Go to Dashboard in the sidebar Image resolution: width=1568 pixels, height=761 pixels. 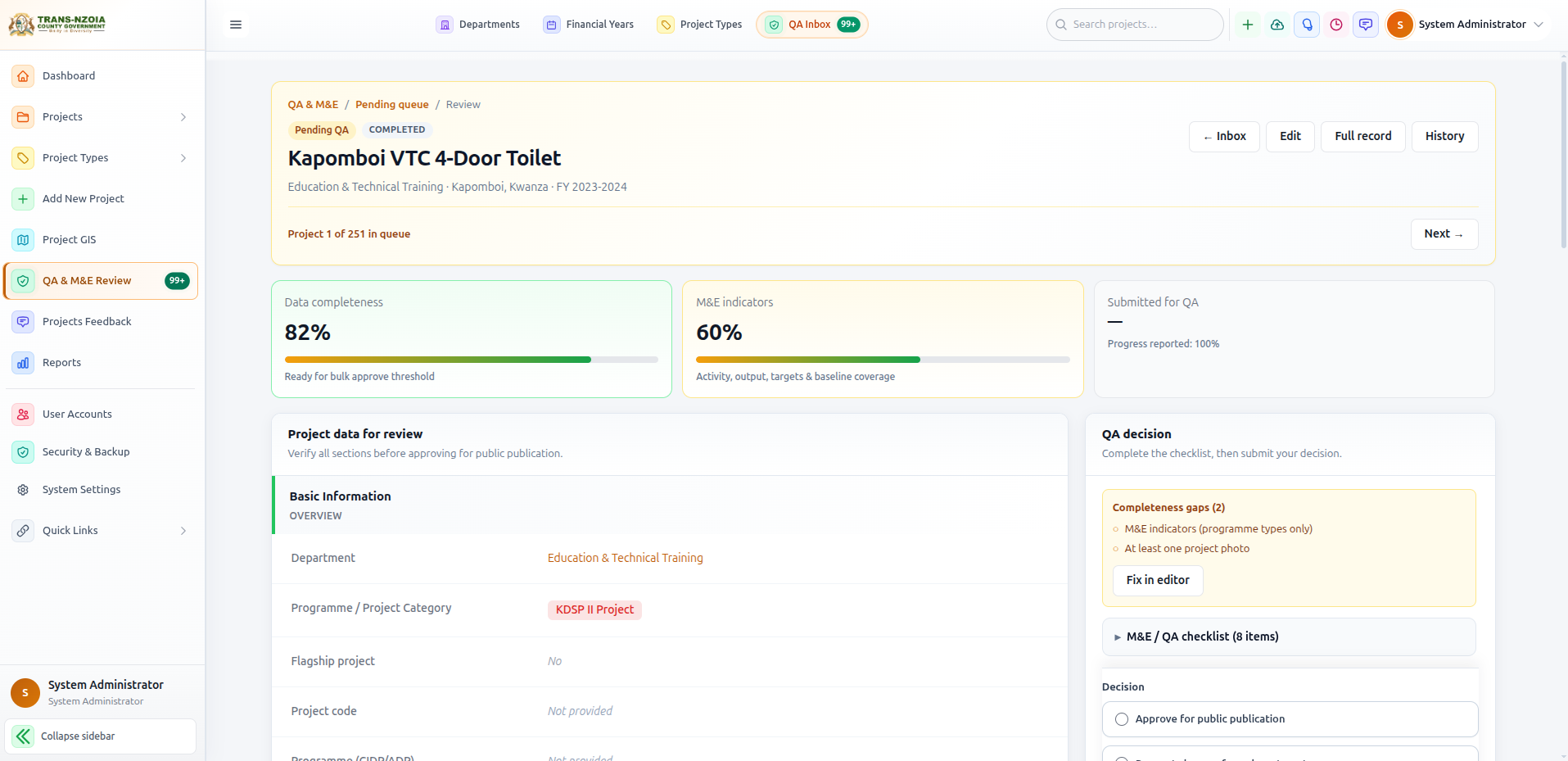(101, 76)
